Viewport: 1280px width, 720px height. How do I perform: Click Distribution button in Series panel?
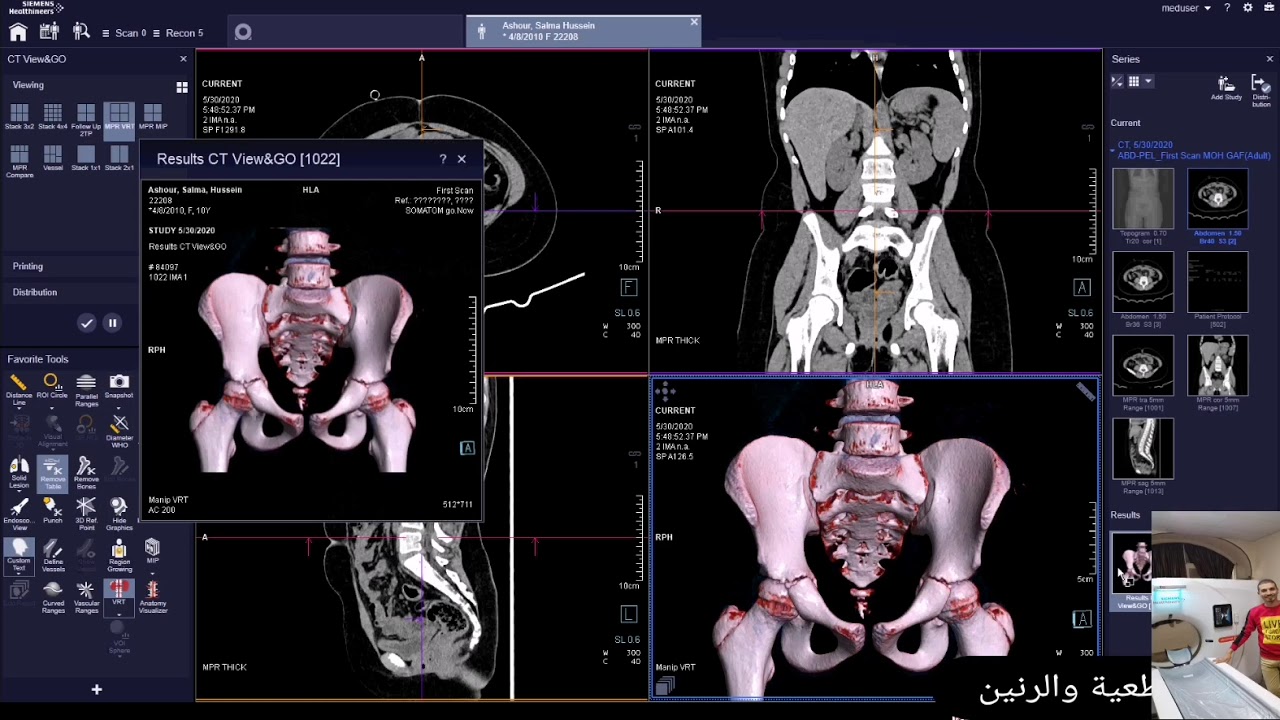[x=1262, y=91]
